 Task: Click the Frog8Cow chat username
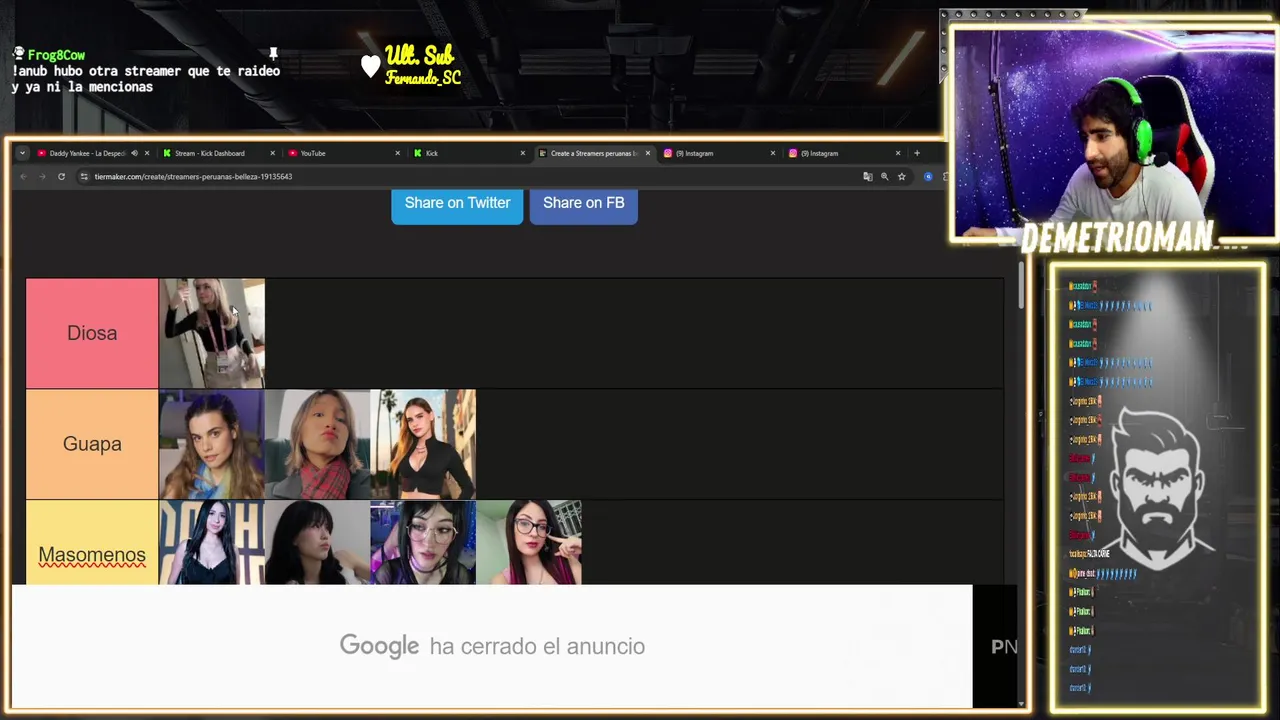pos(56,55)
